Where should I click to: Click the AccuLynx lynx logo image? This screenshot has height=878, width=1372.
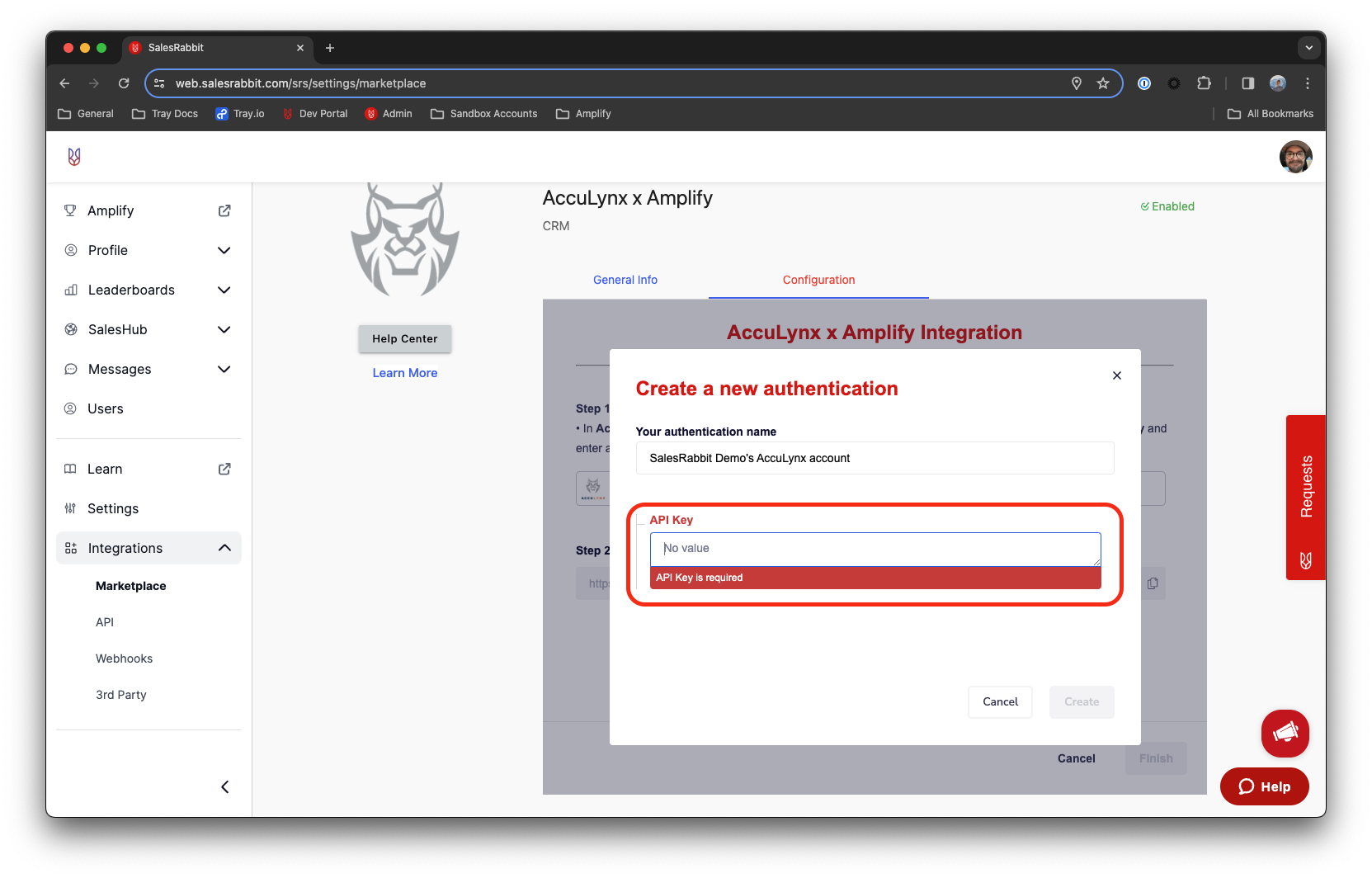point(405,240)
